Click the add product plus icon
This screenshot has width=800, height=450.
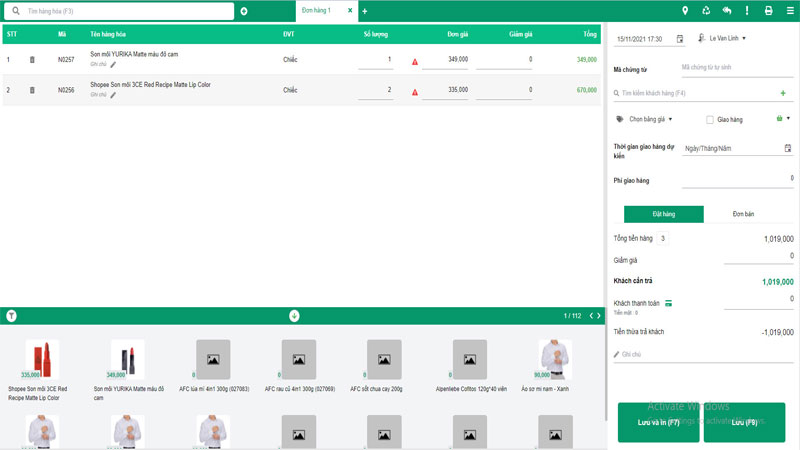pos(244,11)
